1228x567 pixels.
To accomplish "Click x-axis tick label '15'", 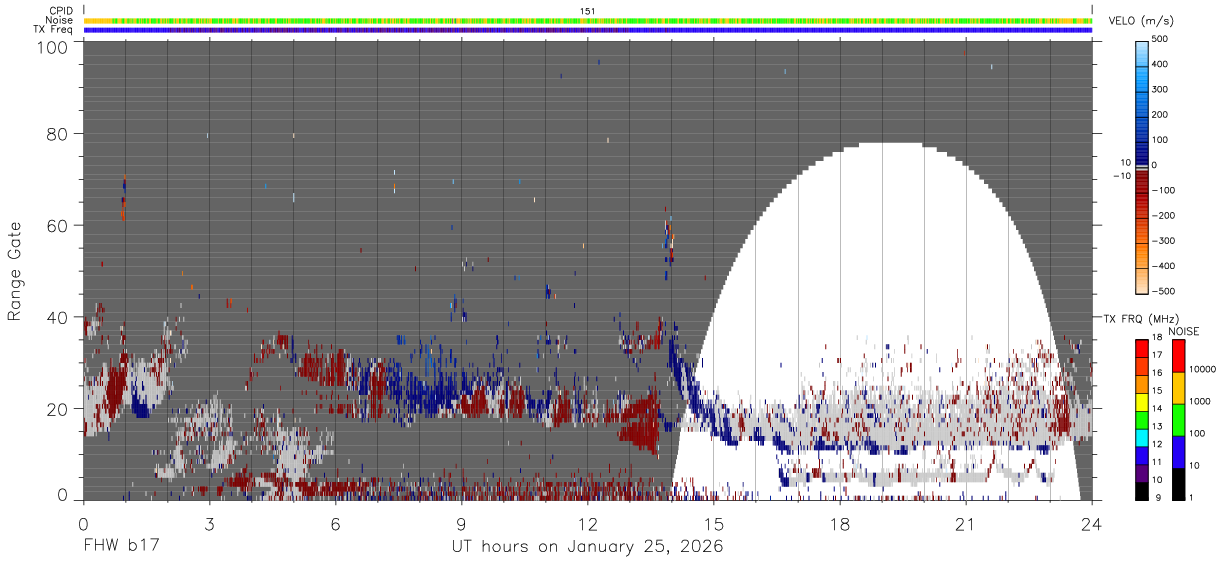I will [x=713, y=524].
